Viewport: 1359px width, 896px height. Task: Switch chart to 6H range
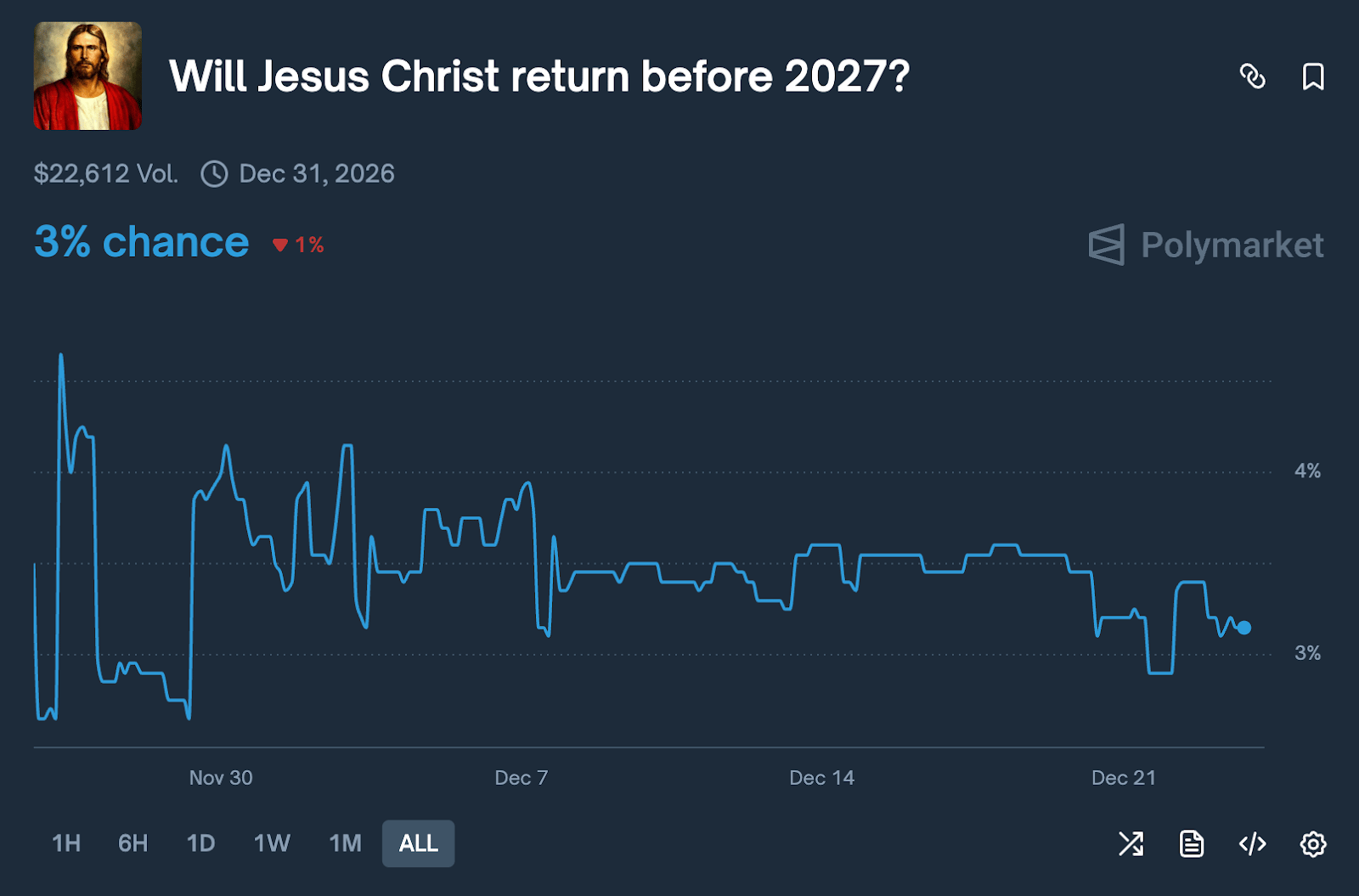tap(133, 843)
